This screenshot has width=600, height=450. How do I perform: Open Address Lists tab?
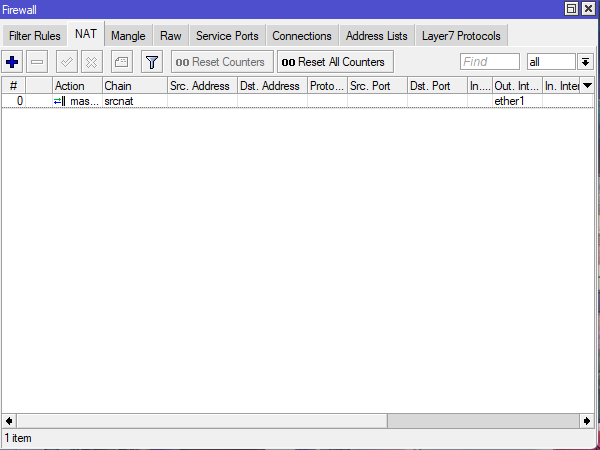(377, 36)
